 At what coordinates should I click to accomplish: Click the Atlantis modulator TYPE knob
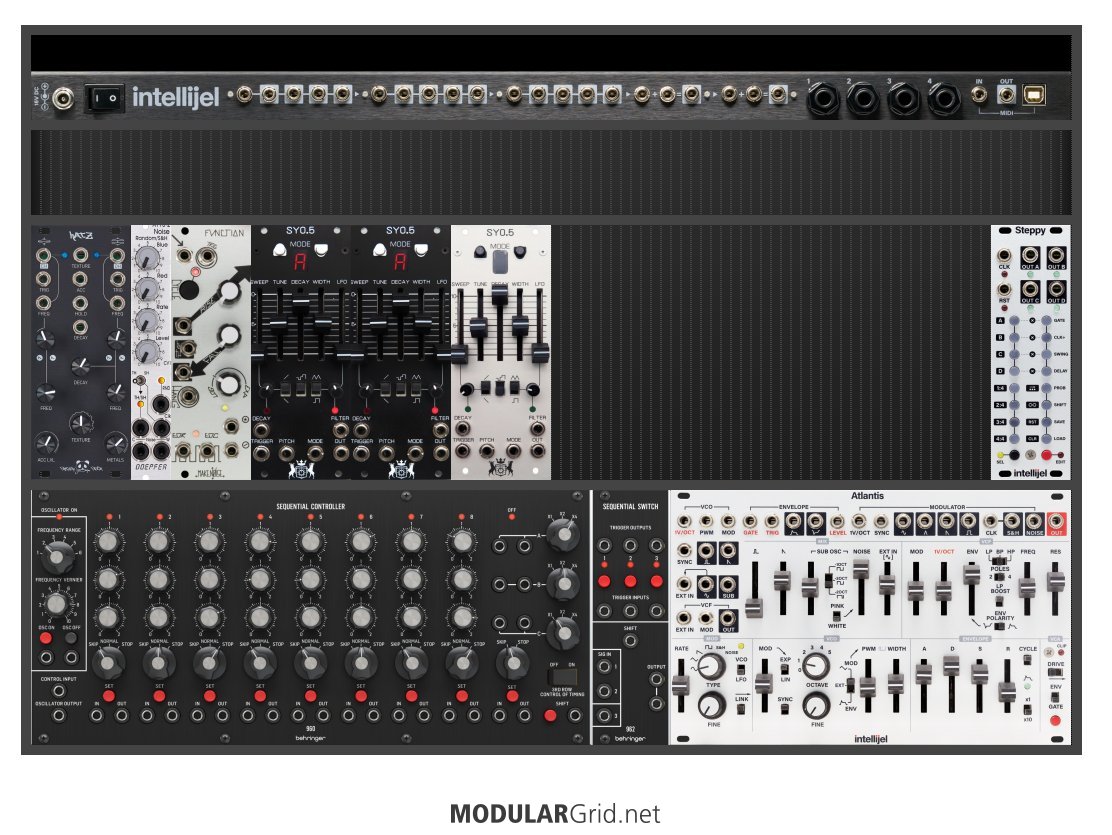pyautogui.click(x=712, y=667)
